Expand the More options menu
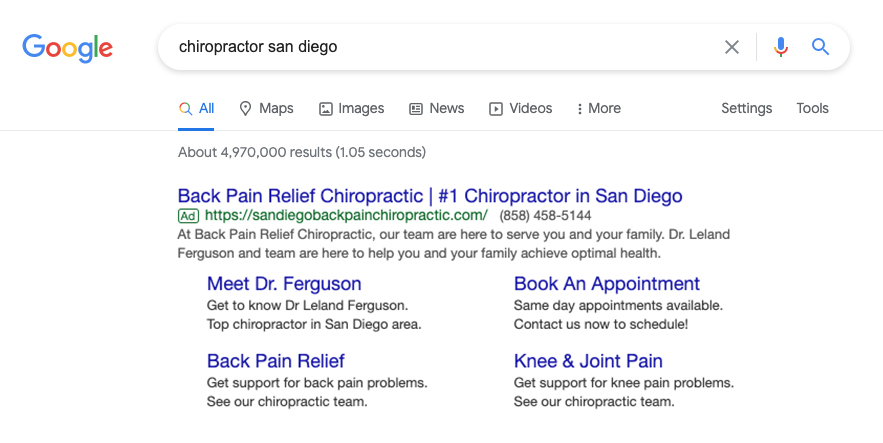This screenshot has height=443, width=883. 599,108
